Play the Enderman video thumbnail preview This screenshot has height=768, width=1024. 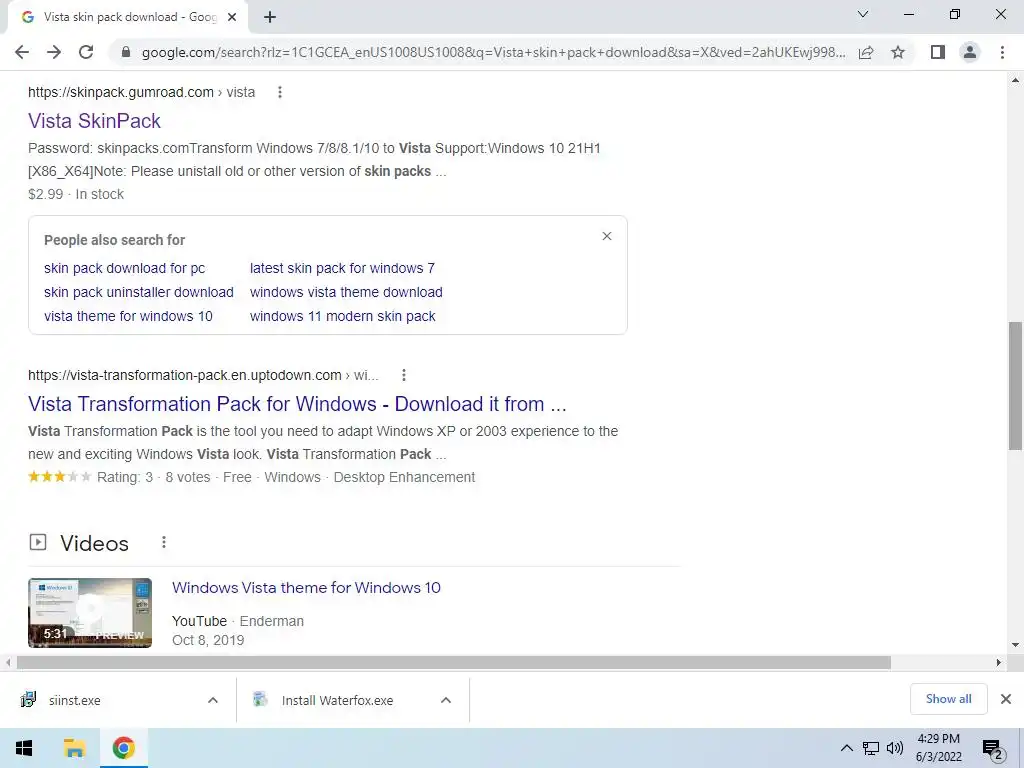click(90, 613)
